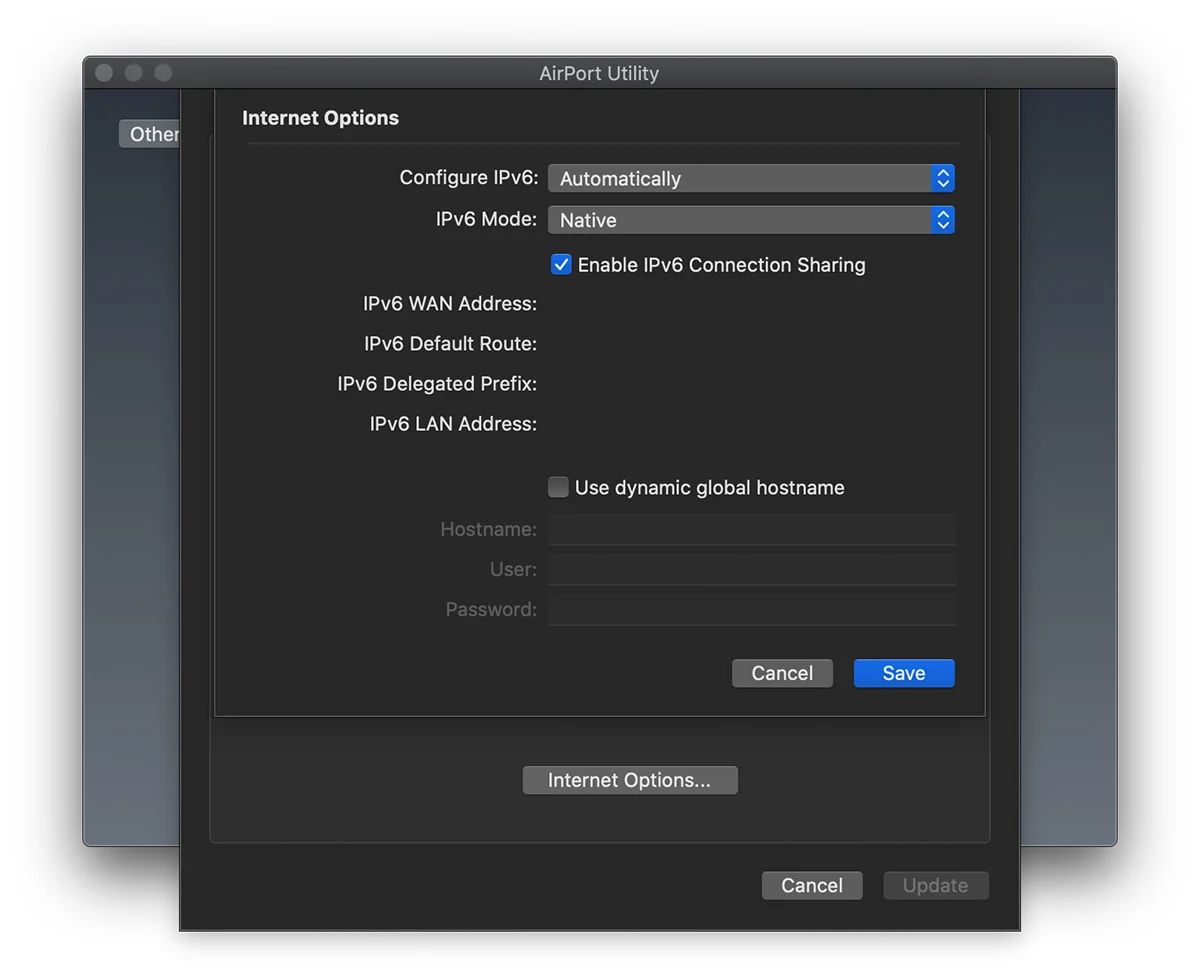Click Cancel next to the Save button

coord(782,673)
